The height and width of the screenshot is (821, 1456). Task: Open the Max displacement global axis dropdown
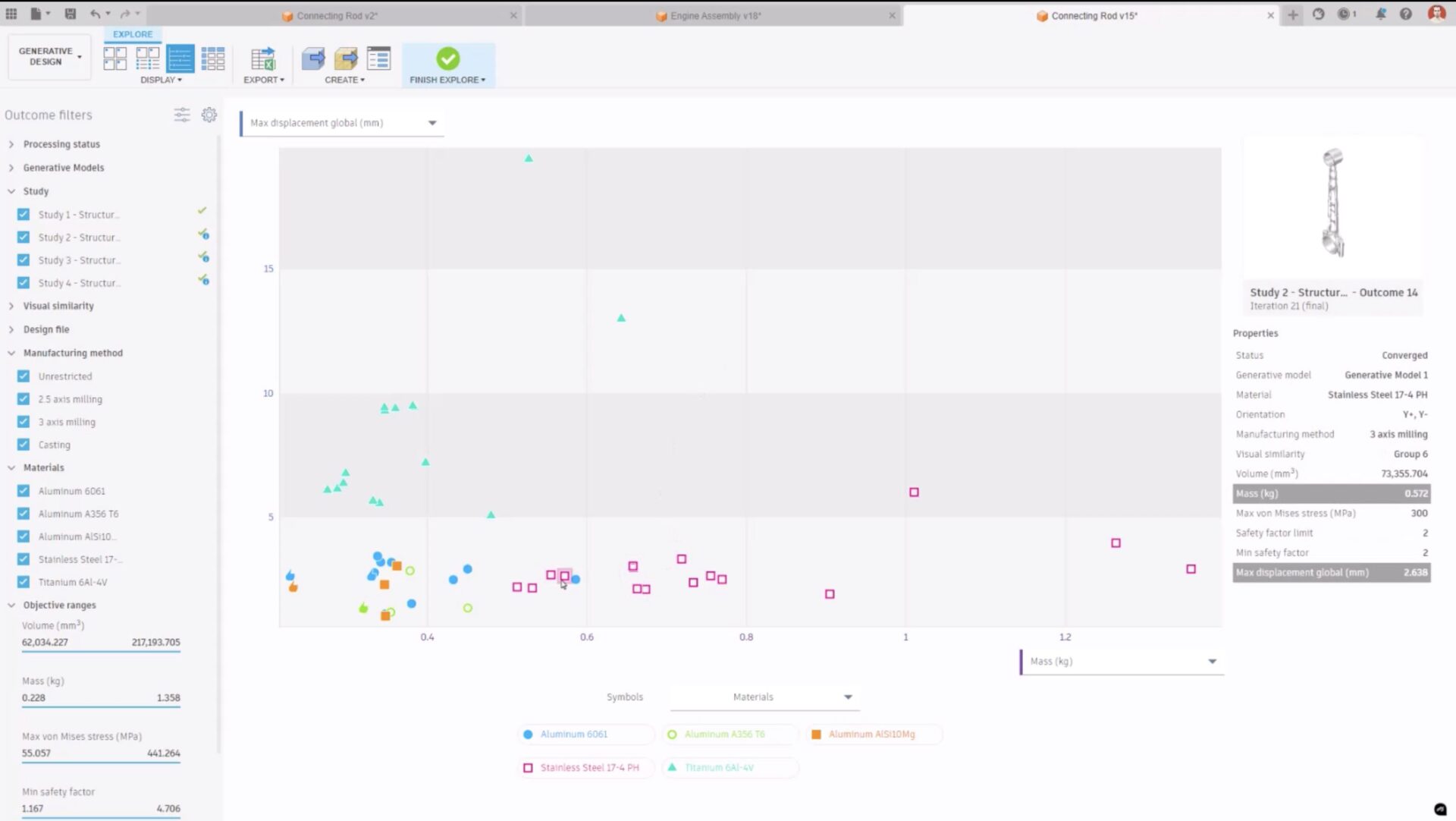click(431, 122)
